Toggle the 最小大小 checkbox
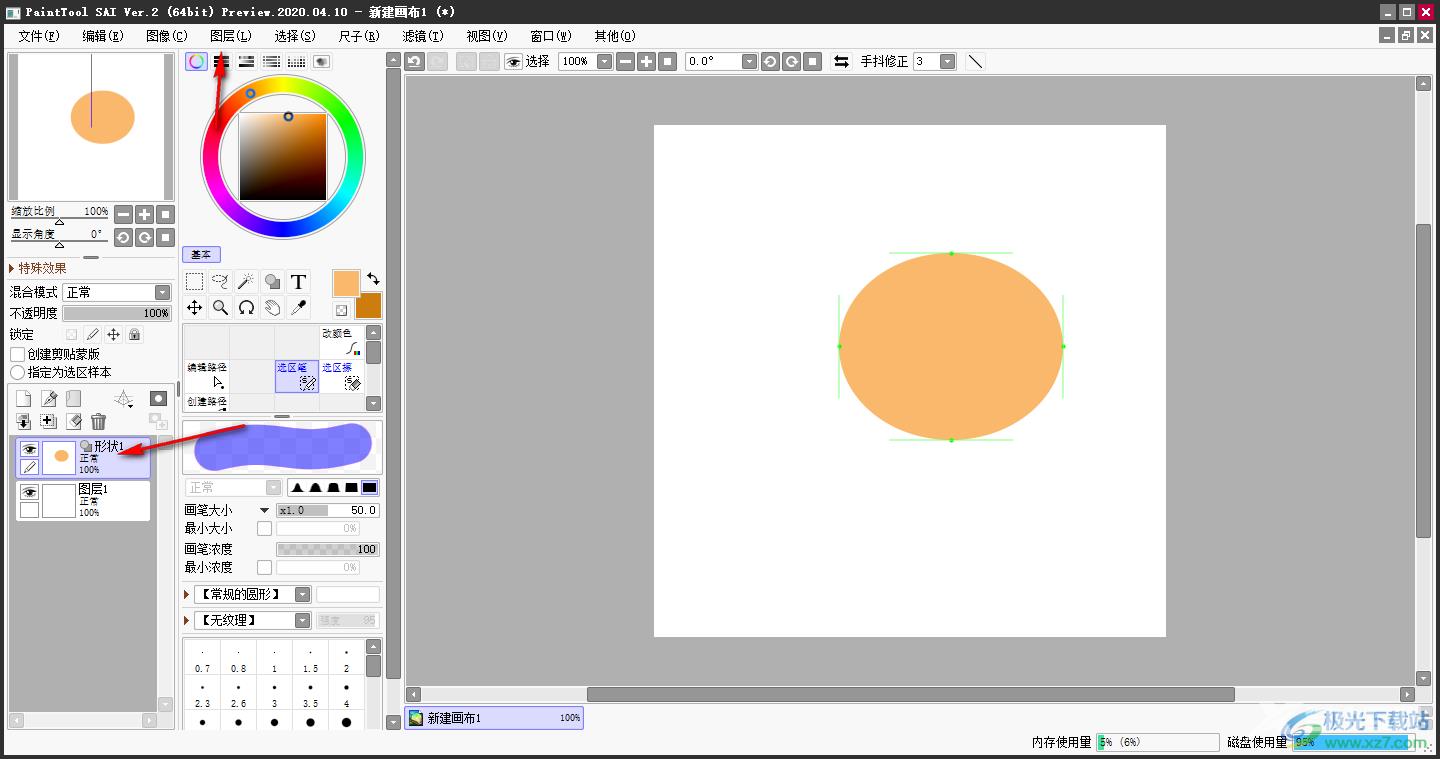1440x759 pixels. (x=264, y=528)
